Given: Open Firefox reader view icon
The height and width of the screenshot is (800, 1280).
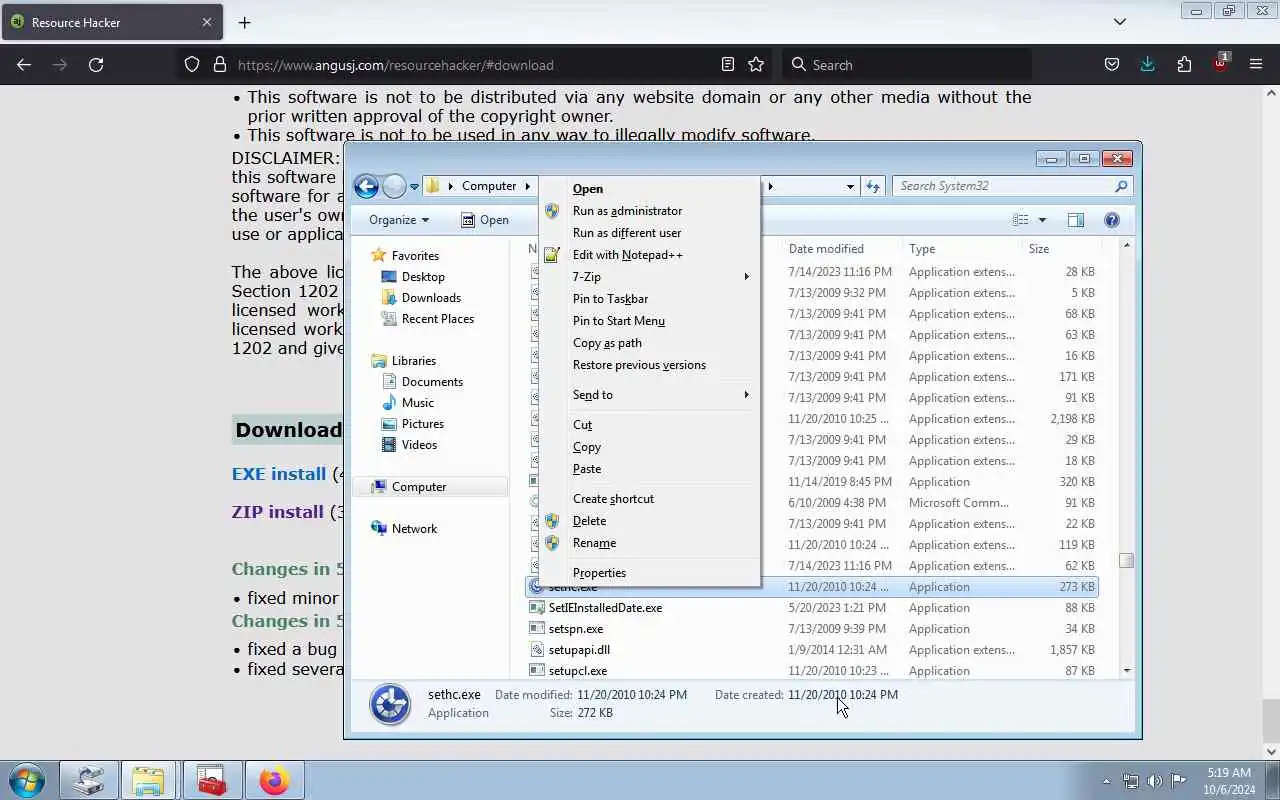Looking at the screenshot, I should pyautogui.click(x=728, y=64).
